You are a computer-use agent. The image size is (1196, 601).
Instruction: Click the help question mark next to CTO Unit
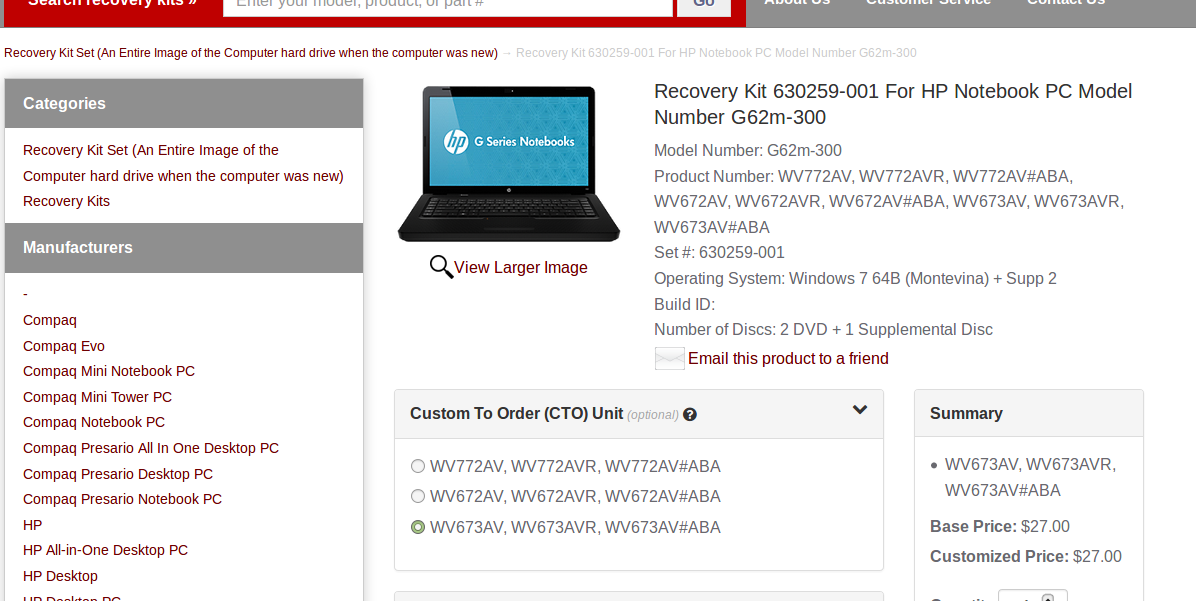pyautogui.click(x=690, y=415)
